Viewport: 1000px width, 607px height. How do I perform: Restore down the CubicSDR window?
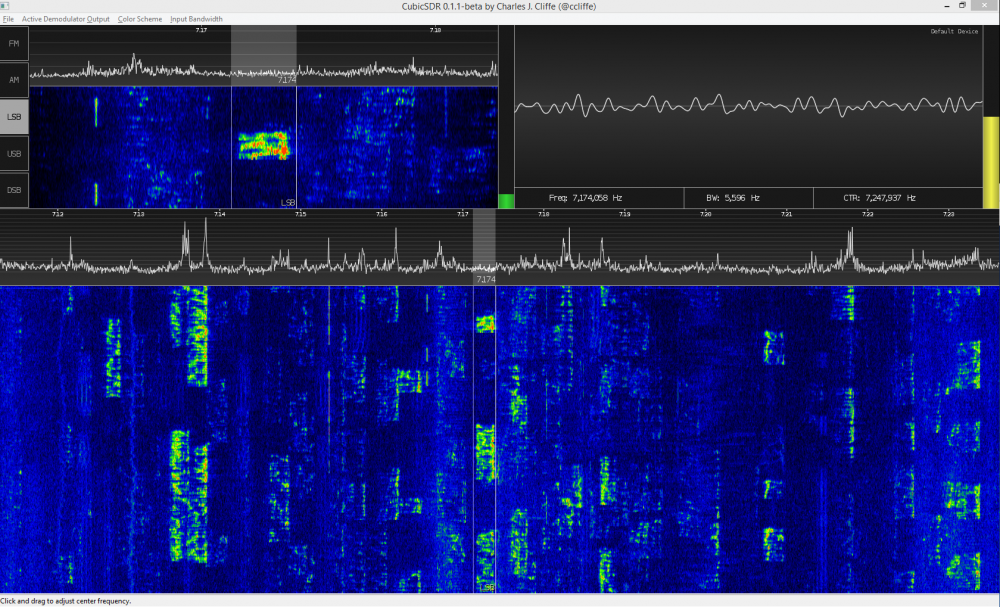962,6
